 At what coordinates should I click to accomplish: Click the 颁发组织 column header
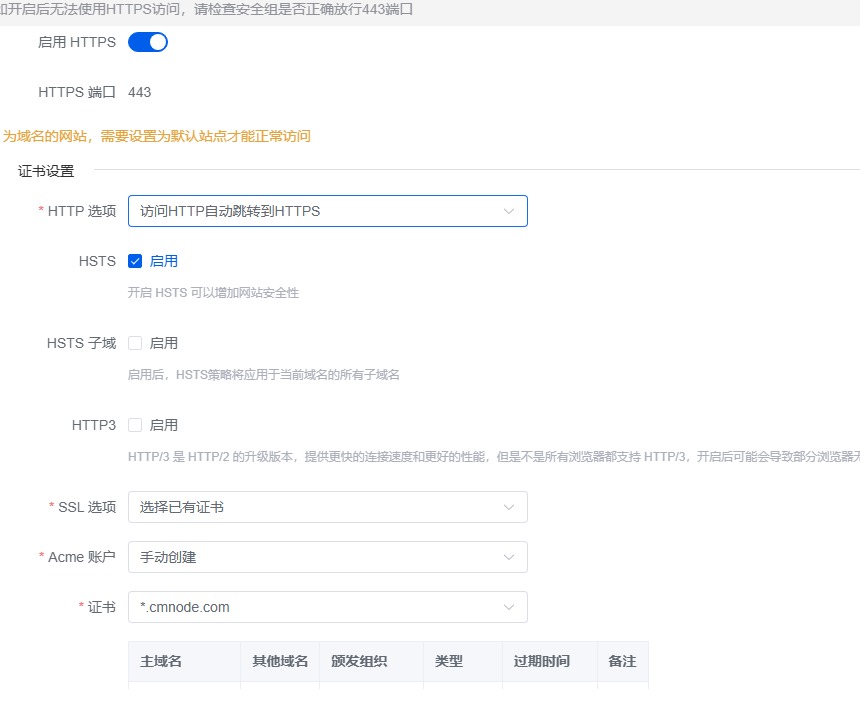click(x=359, y=662)
